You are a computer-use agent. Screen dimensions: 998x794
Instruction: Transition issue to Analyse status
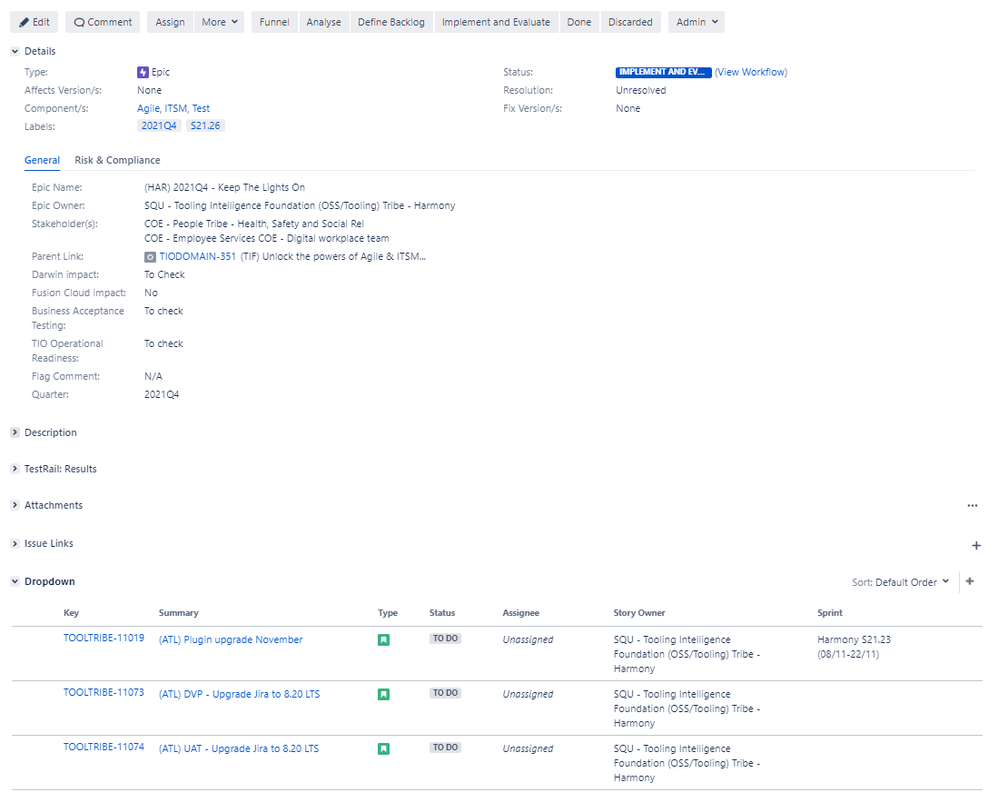pos(323,22)
